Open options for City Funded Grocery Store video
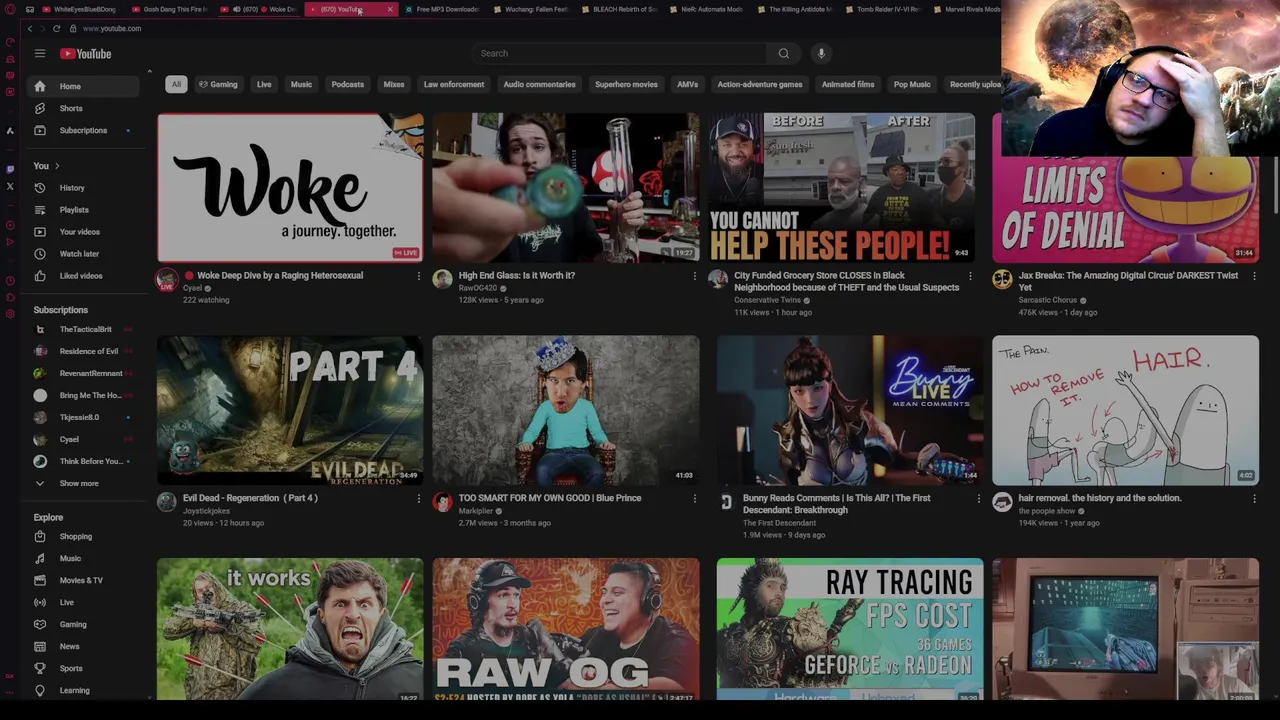This screenshot has height=720, width=1280. click(969, 276)
